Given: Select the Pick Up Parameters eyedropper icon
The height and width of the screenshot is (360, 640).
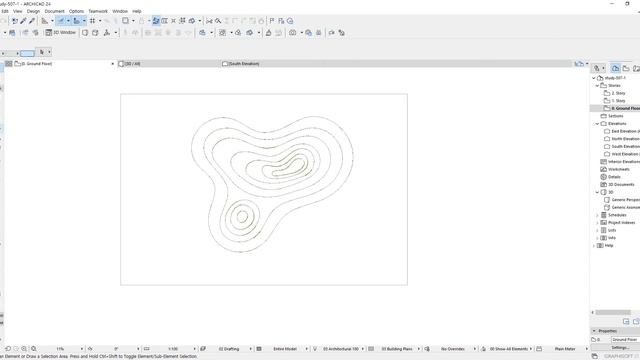Looking at the screenshot, I should tap(23, 21).
